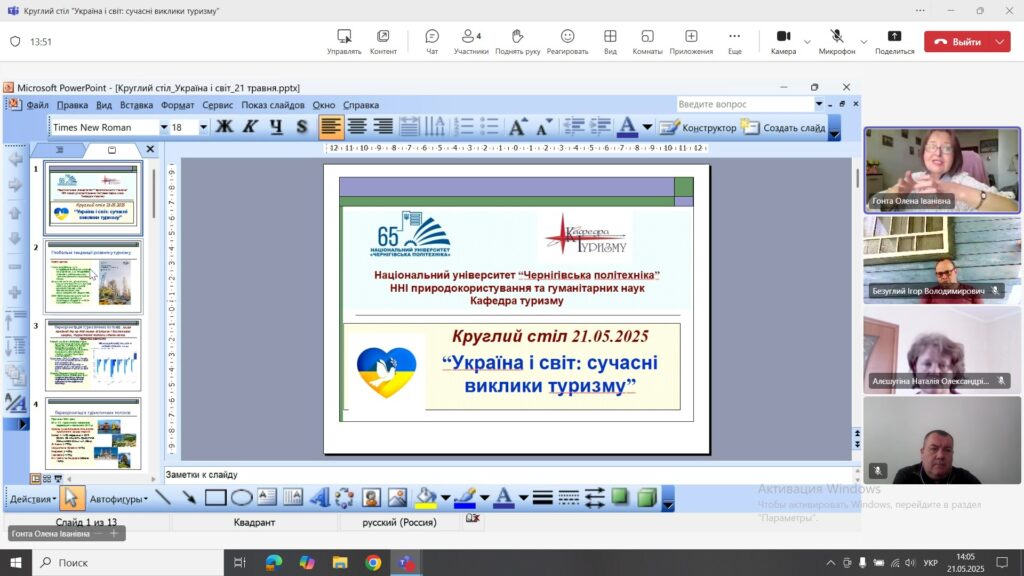Toggle bold formatting in PowerPoint toolbar
The height and width of the screenshot is (576, 1024).
click(224, 127)
